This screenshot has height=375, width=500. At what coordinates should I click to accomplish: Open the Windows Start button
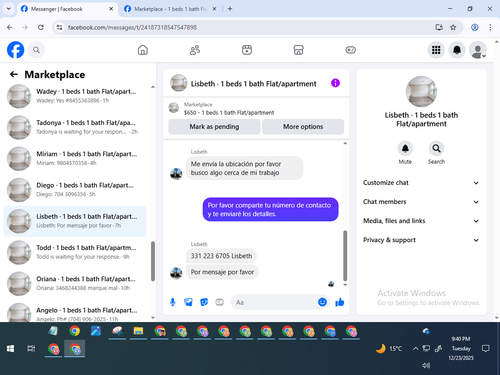[x=10, y=349]
